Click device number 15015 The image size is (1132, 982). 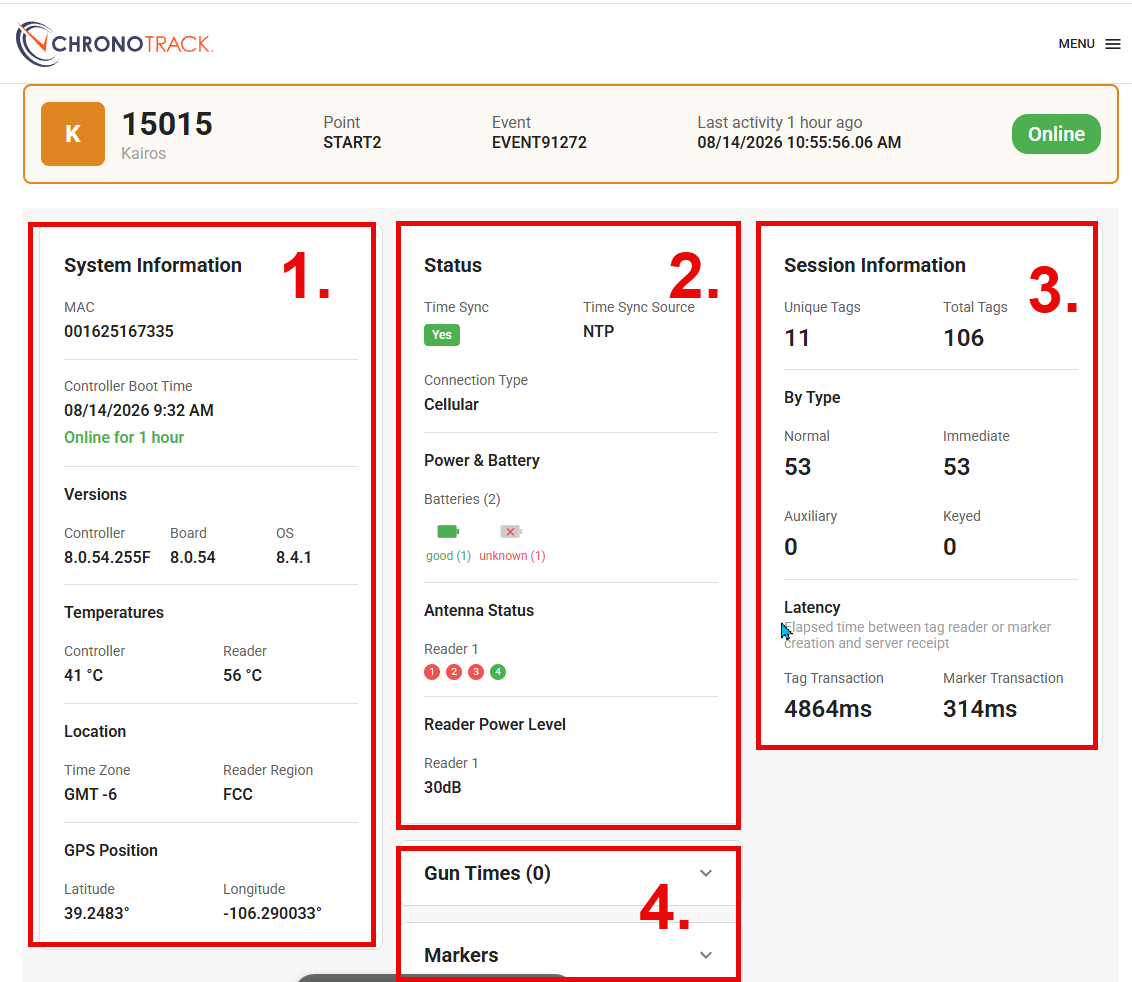coord(167,124)
